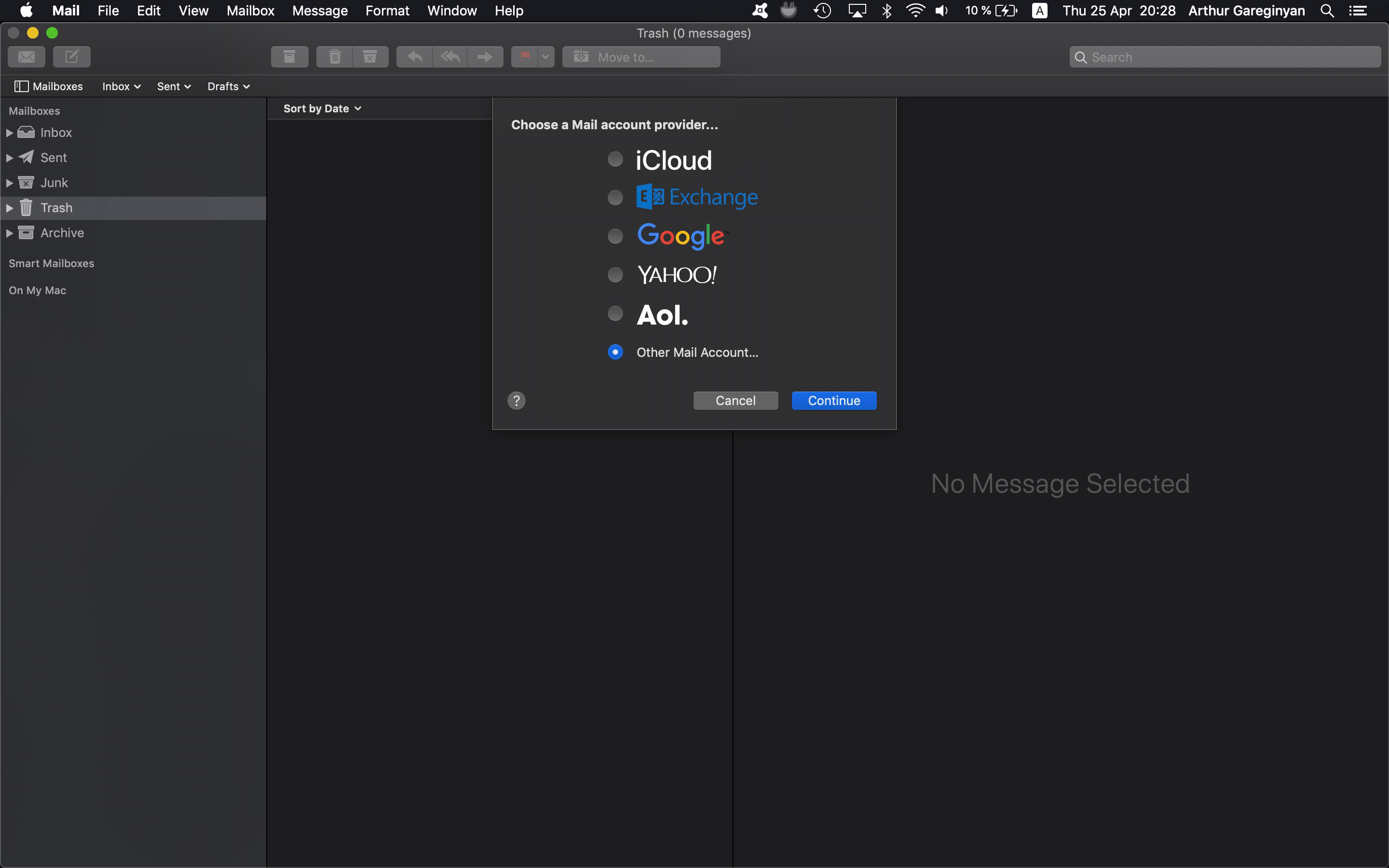Viewport: 1389px width, 868px height.
Task: Expand the Junk mailbox folder
Action: 9,182
